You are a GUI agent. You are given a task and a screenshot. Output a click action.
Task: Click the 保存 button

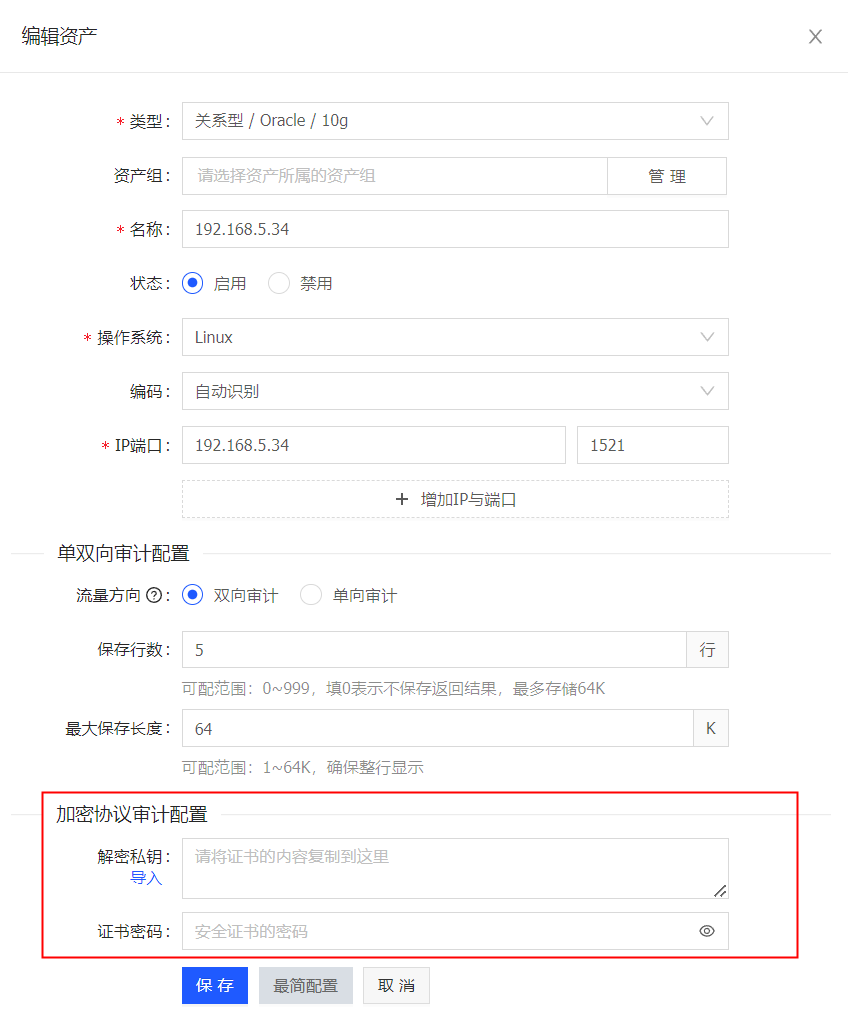pos(215,986)
